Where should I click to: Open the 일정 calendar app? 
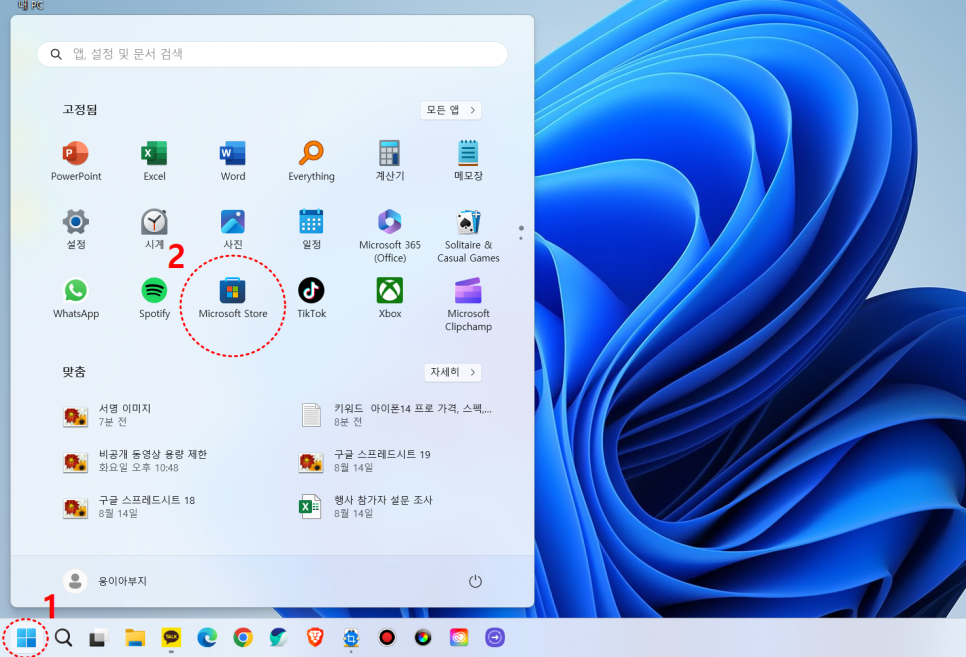pyautogui.click(x=311, y=229)
